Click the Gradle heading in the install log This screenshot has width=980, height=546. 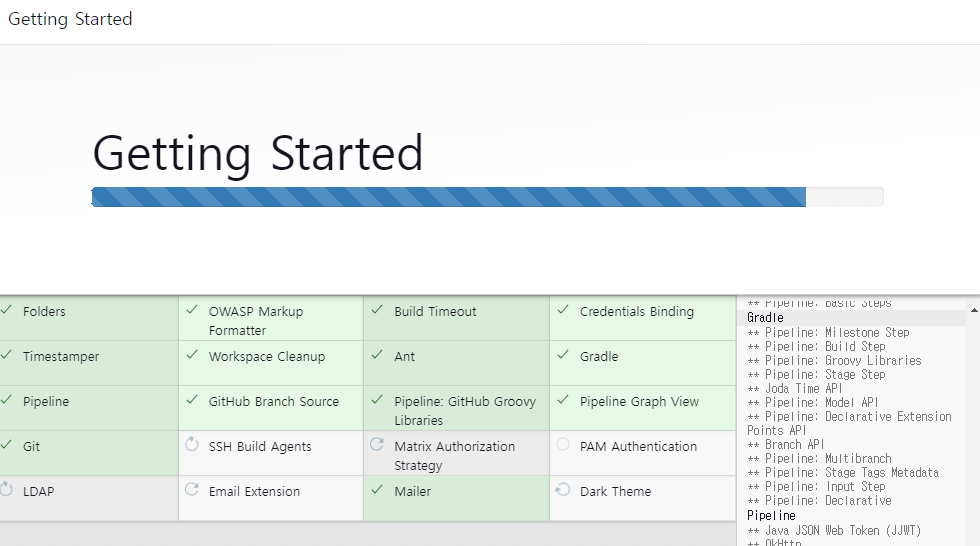[765, 317]
